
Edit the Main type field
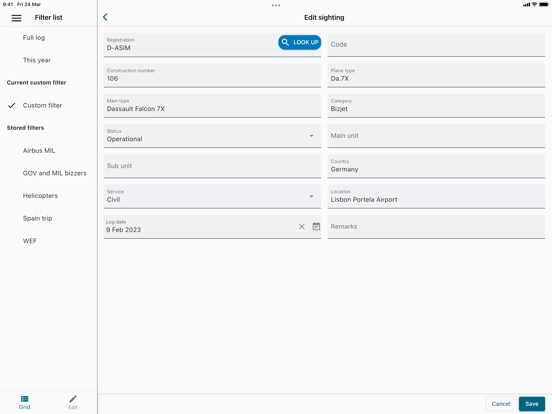point(212,106)
